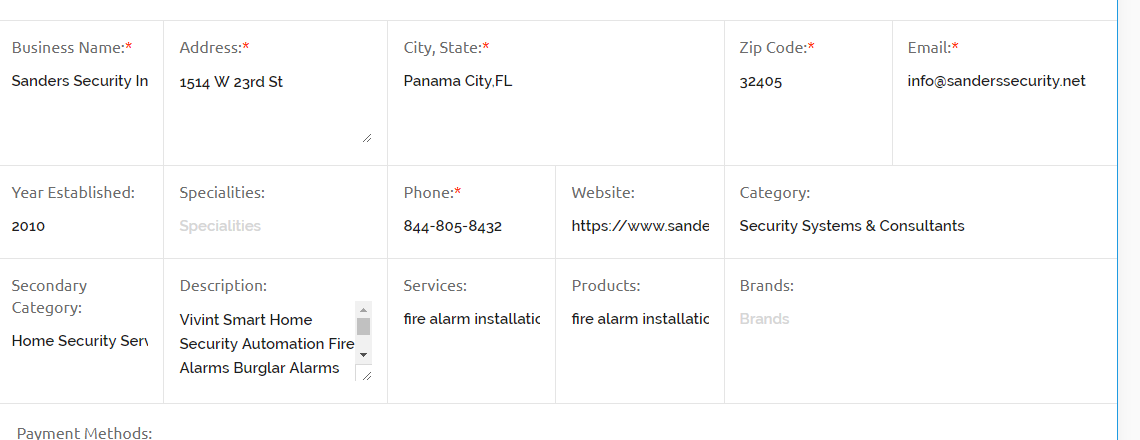Screen dimensions: 1140x440
Task: Click the Products input field
Action: click(x=640, y=319)
